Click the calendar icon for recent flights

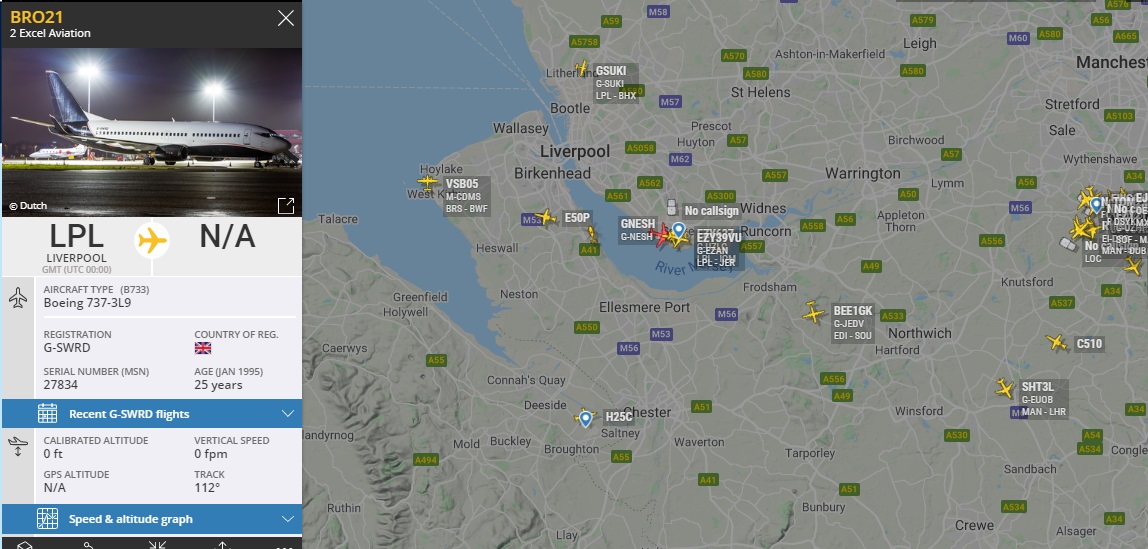click(x=48, y=414)
